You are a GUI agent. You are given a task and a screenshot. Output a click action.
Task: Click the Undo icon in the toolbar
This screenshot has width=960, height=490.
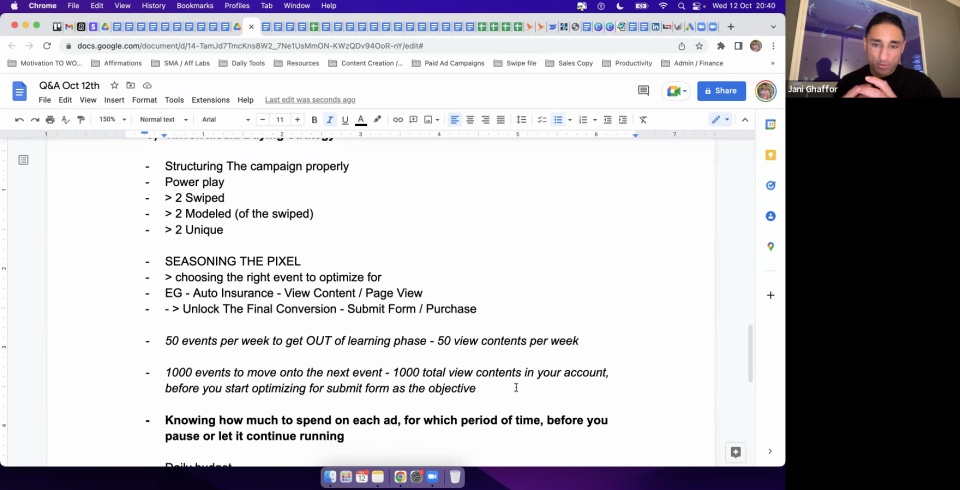pyautogui.click(x=20, y=119)
